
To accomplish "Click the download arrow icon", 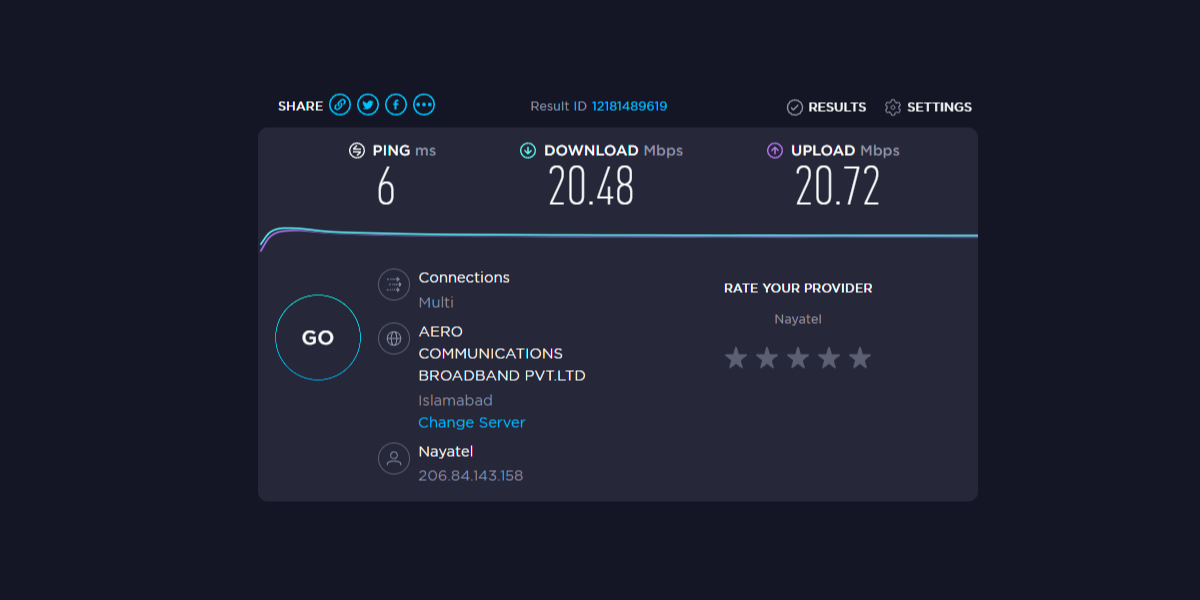I will tap(528, 151).
